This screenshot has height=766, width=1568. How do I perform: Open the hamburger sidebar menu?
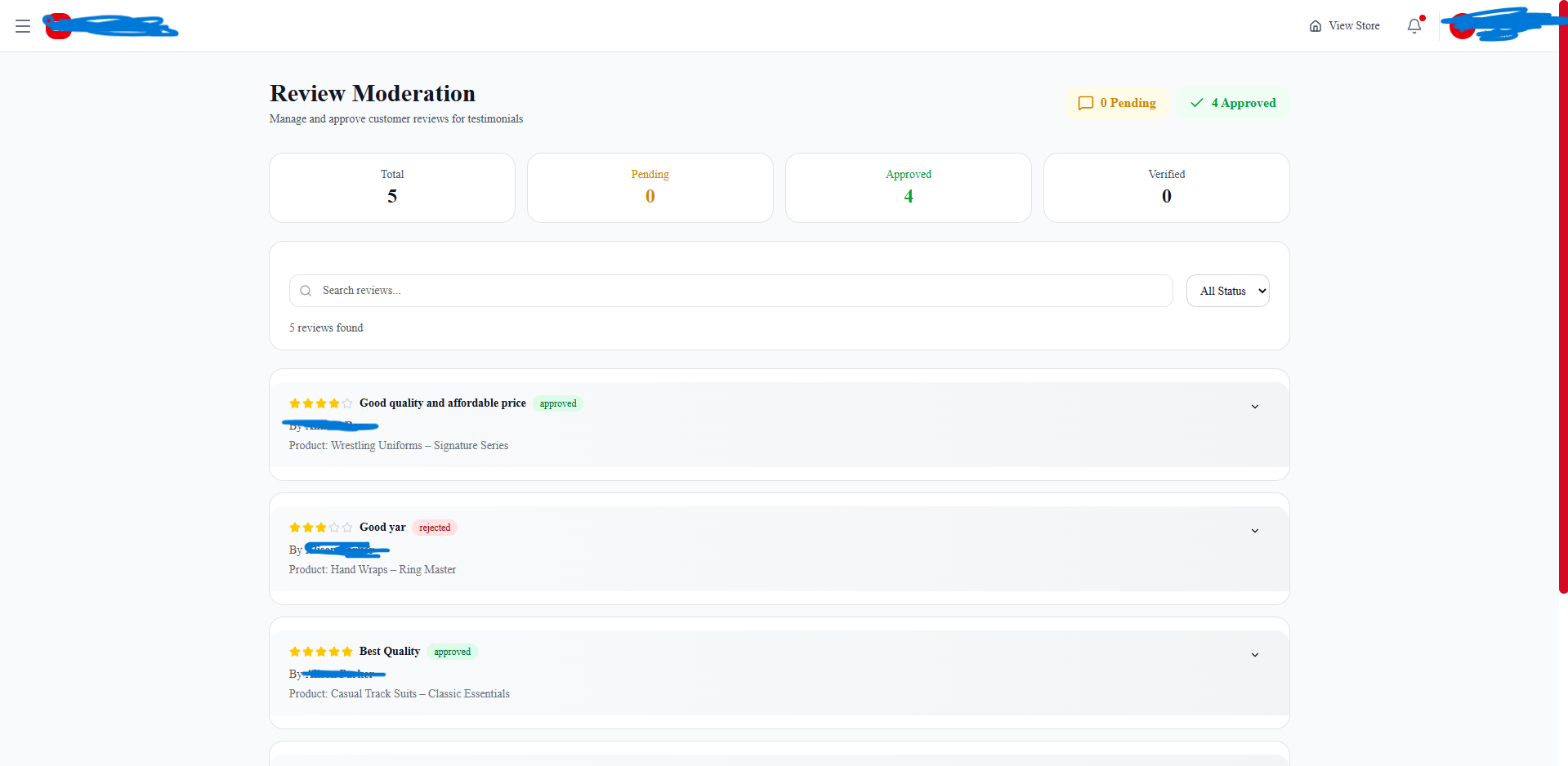[23, 26]
